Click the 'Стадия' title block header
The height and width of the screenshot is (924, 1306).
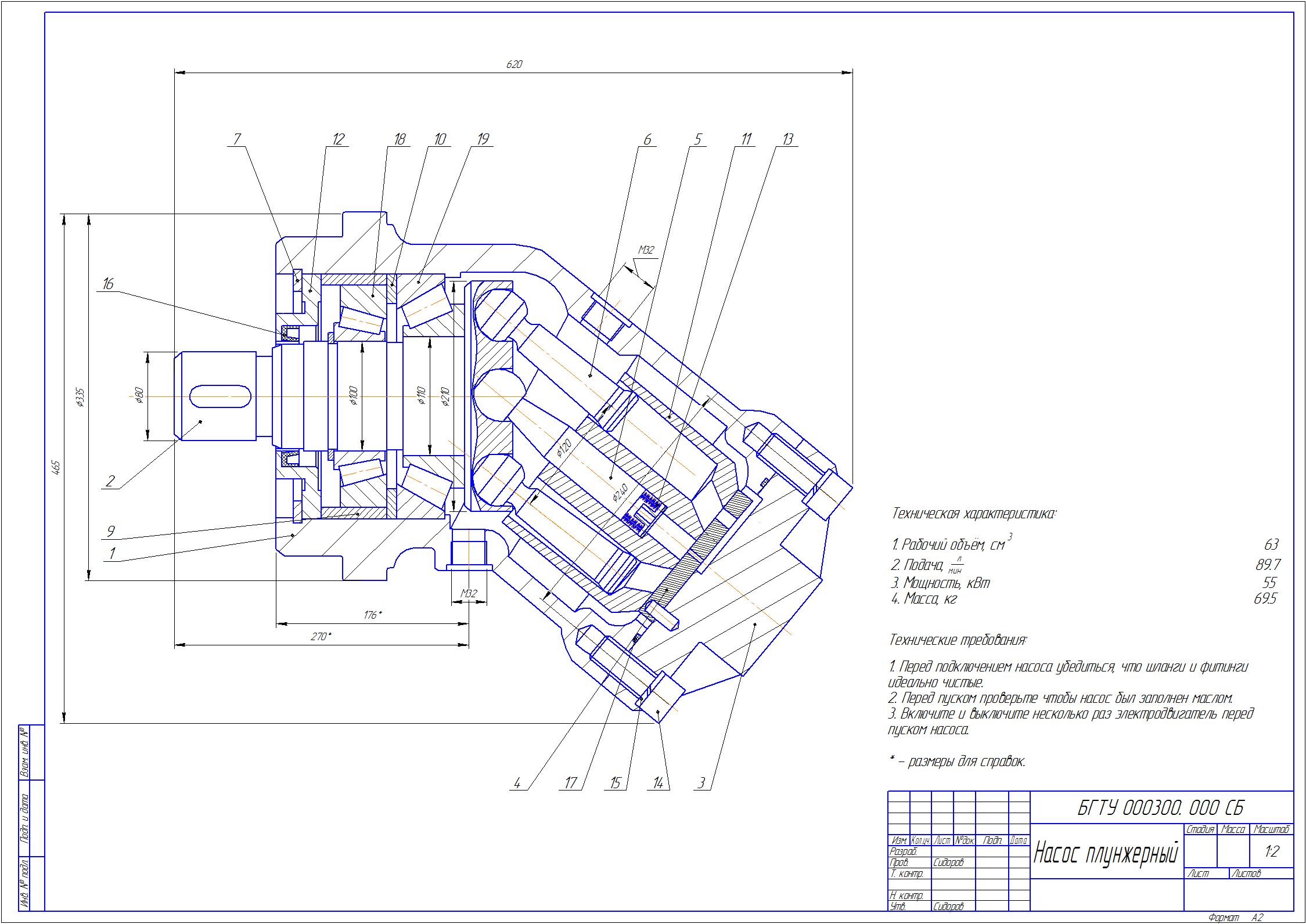tap(1200, 829)
